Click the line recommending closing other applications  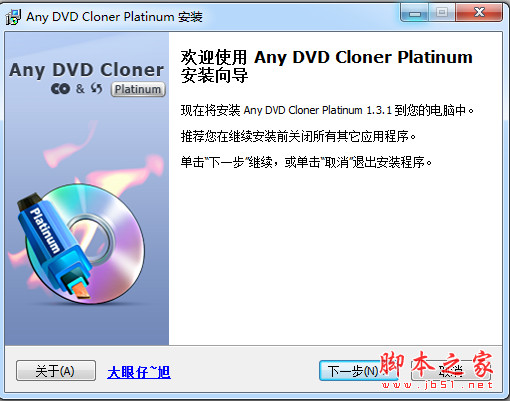point(298,136)
